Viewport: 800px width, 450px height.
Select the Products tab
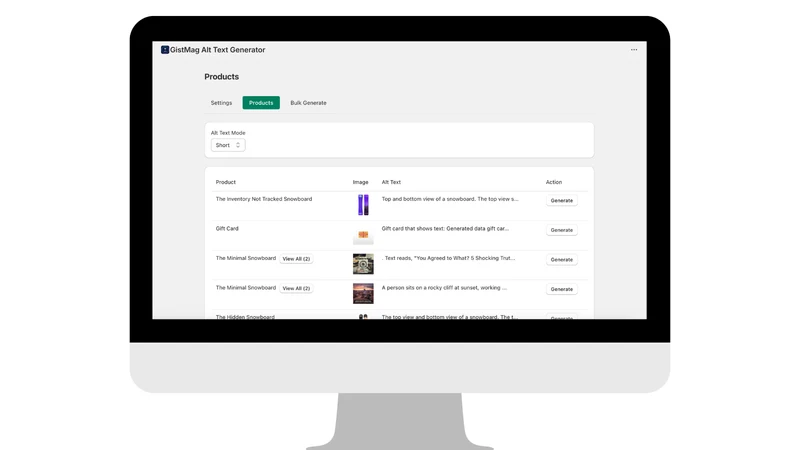(261, 103)
